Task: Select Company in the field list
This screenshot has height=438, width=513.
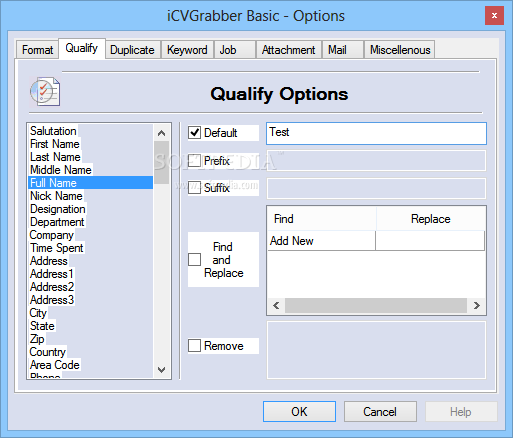Action: tap(90, 235)
